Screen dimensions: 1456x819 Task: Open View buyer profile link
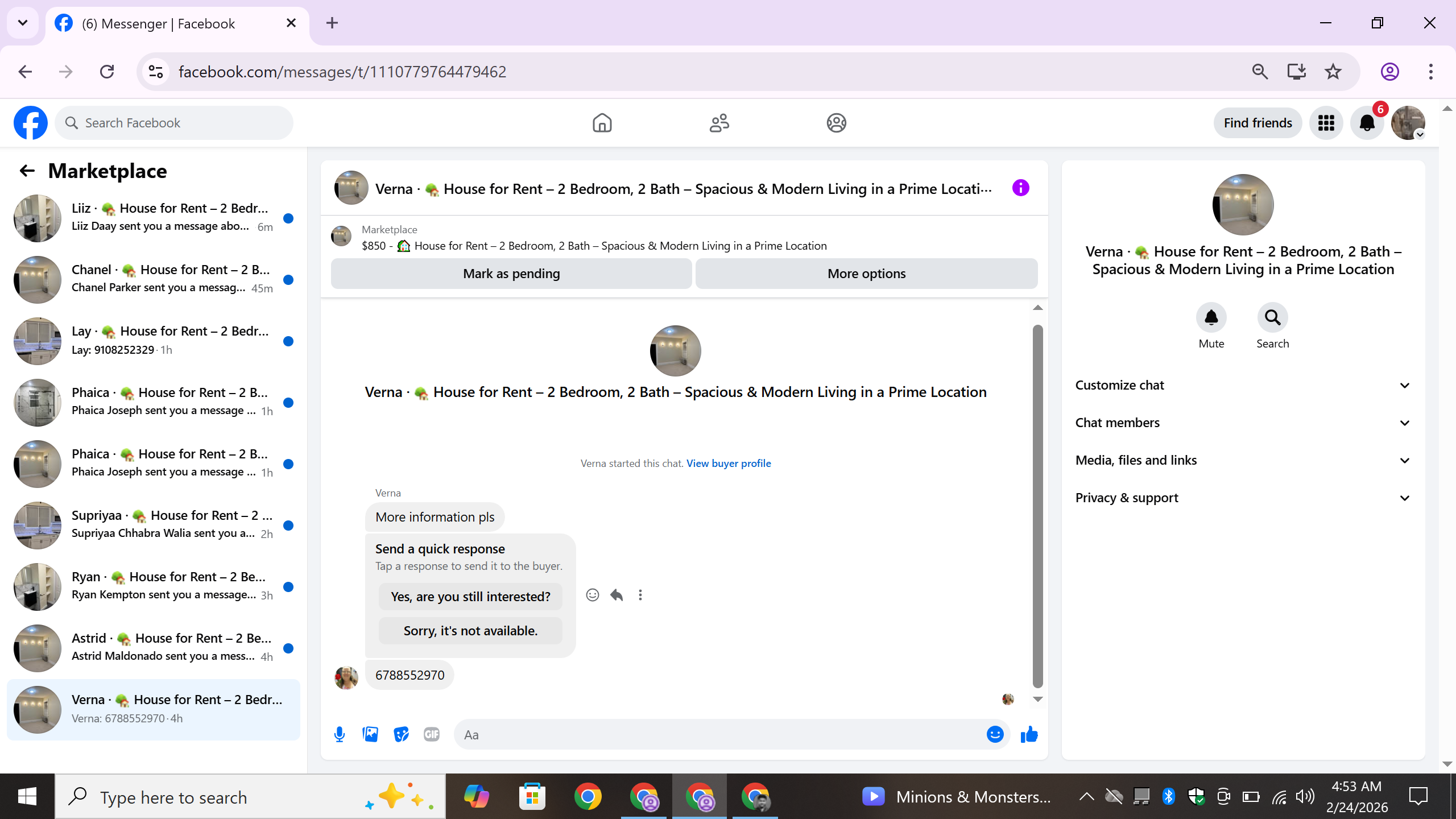(729, 463)
